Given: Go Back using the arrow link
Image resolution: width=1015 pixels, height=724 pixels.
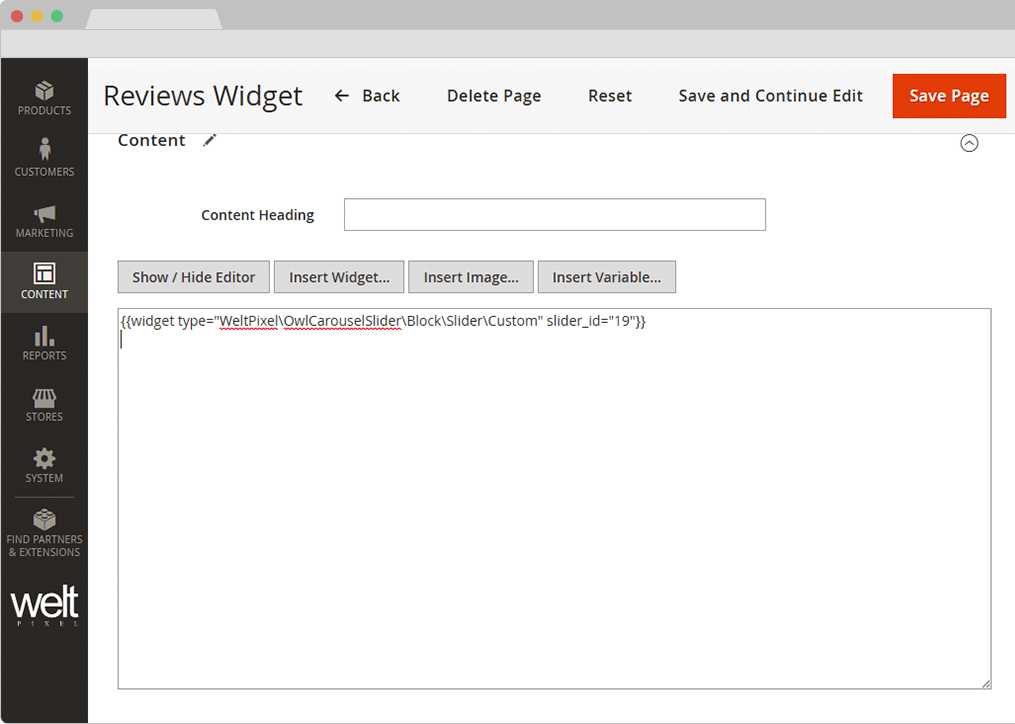Looking at the screenshot, I should point(367,96).
